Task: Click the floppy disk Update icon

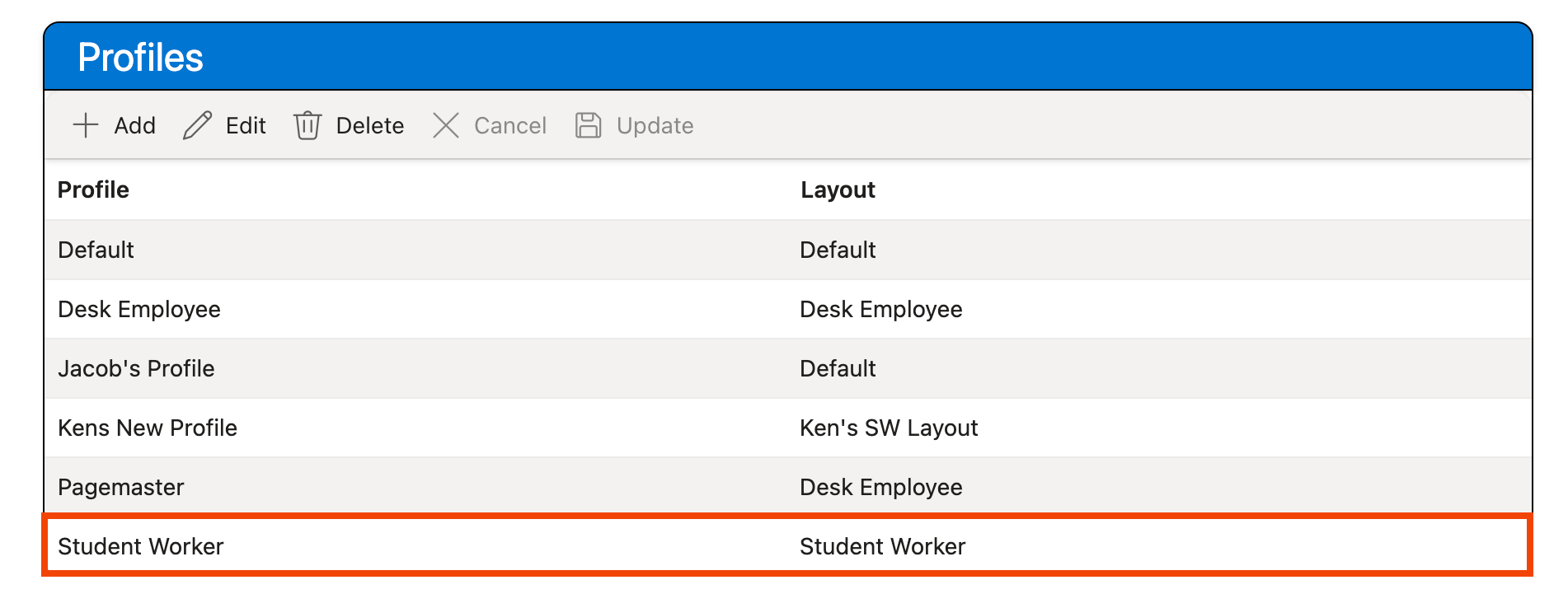Action: 588,125
